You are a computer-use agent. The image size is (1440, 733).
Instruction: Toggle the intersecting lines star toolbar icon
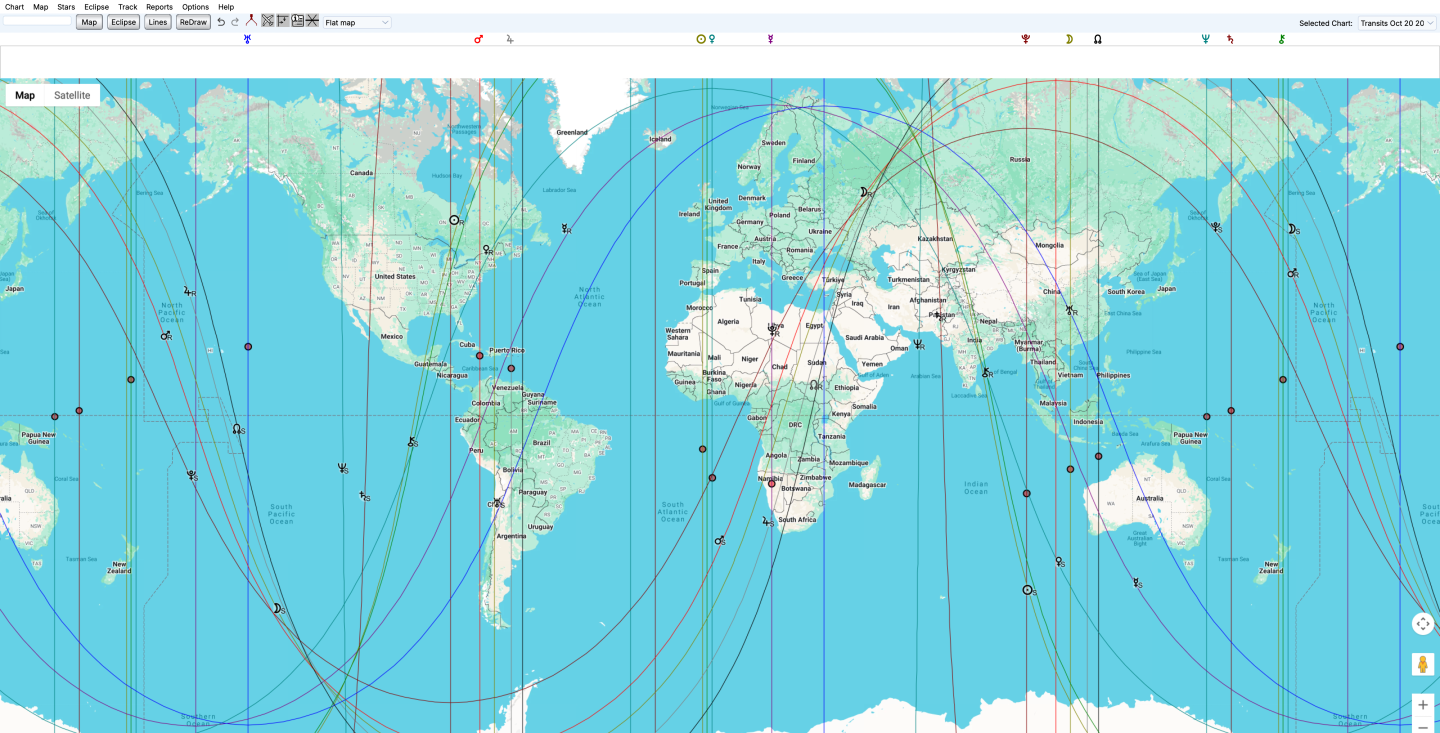point(312,21)
